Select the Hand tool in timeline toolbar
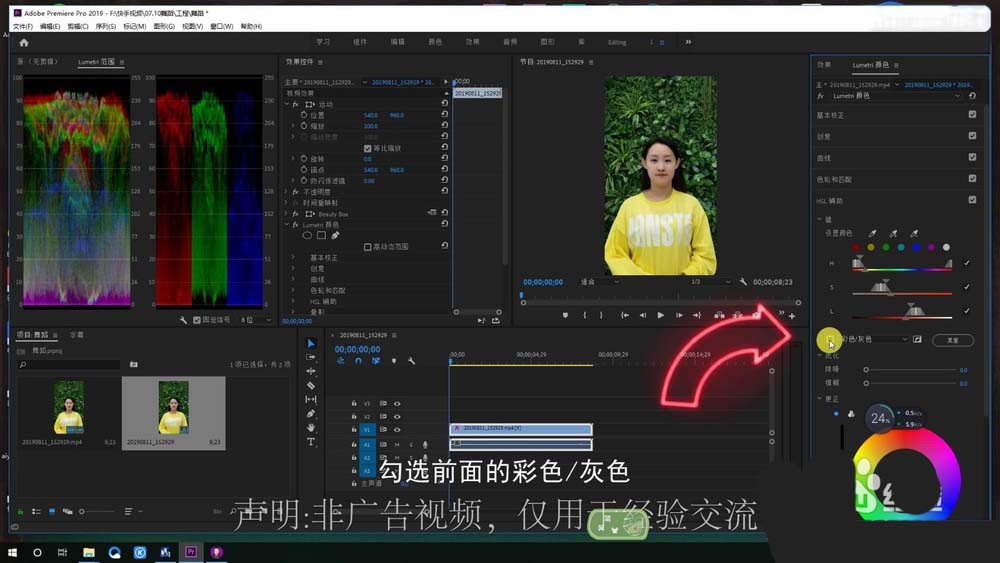Viewport: 1000px width, 563px height. (x=311, y=427)
